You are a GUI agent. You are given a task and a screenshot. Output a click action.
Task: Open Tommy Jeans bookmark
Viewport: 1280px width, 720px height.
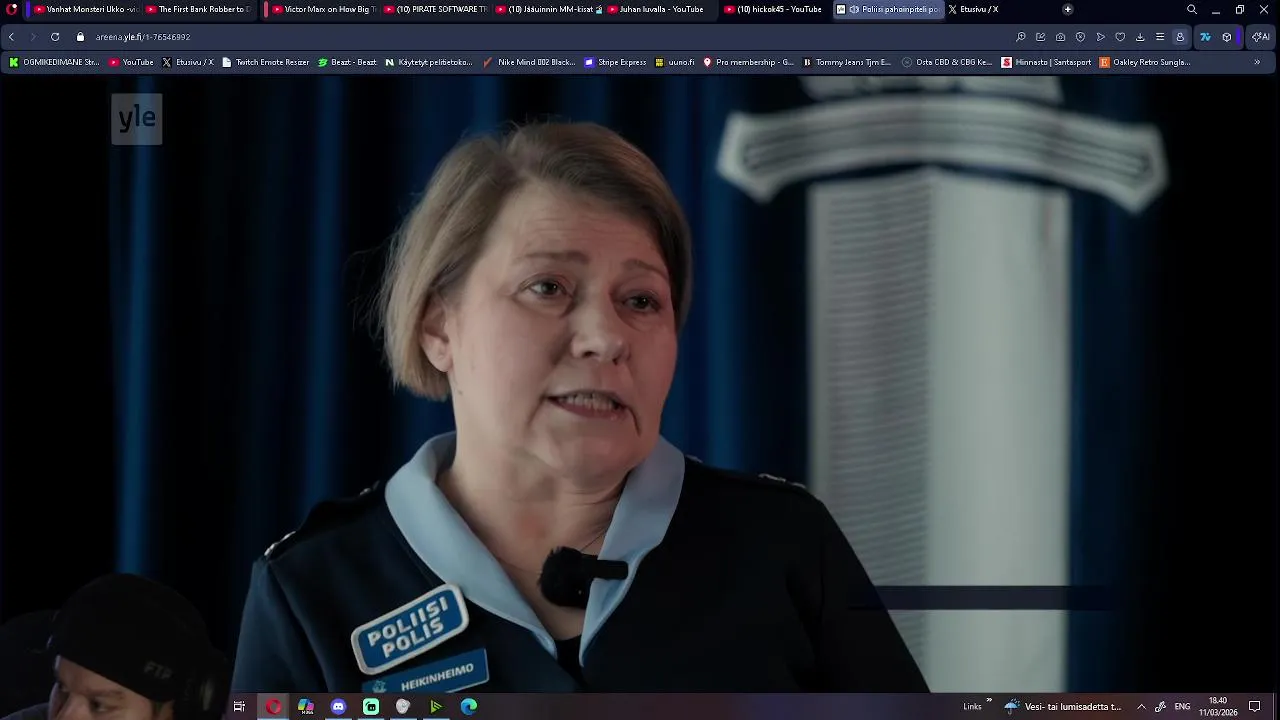[x=846, y=62]
